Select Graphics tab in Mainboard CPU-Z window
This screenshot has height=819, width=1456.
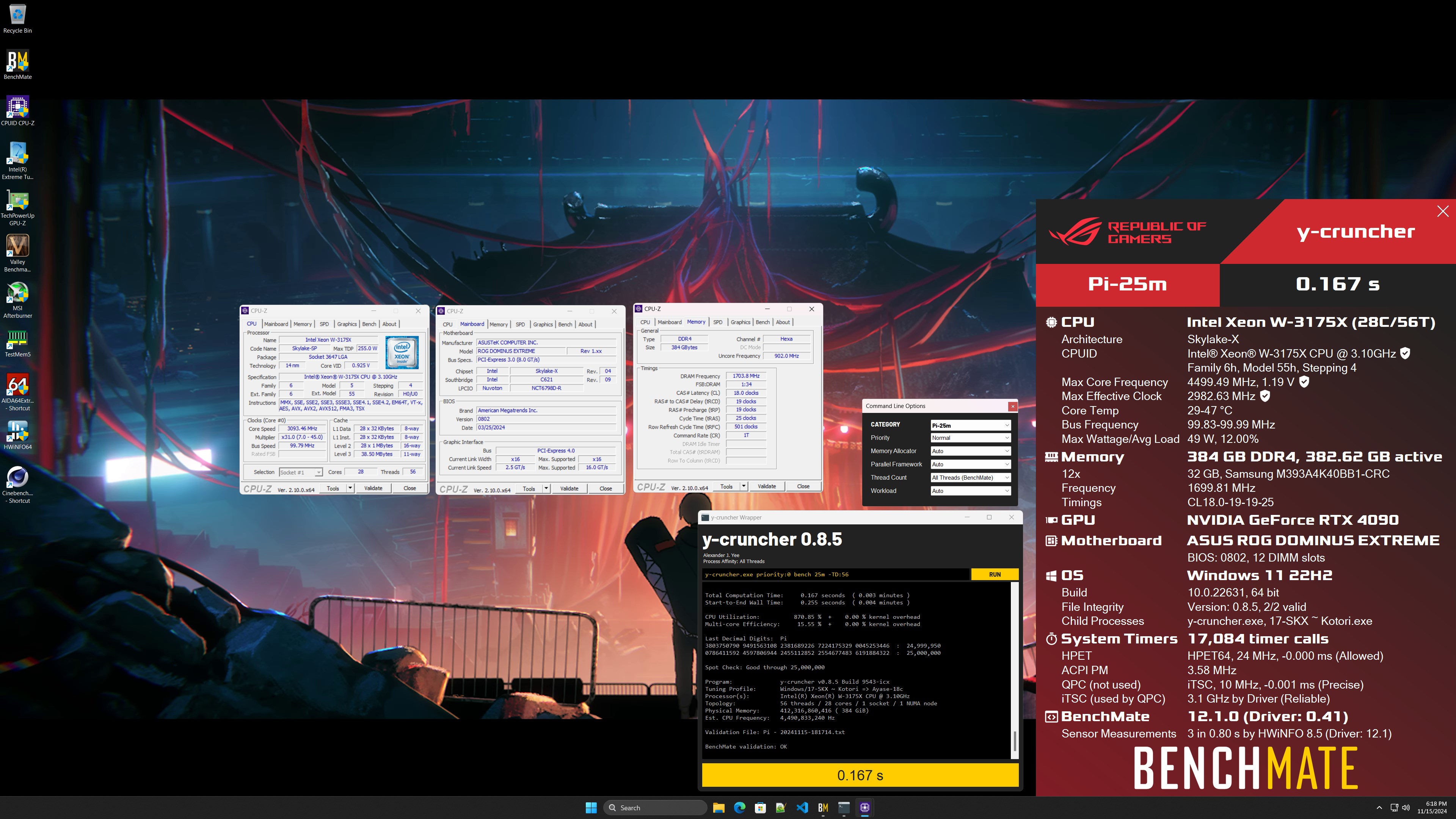click(x=543, y=325)
